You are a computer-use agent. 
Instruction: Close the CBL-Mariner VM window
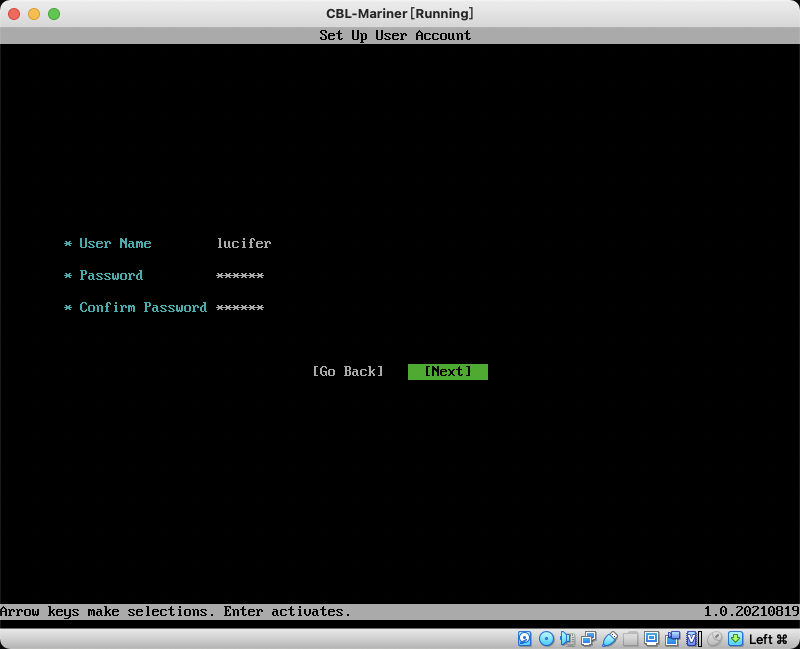tap(14, 14)
